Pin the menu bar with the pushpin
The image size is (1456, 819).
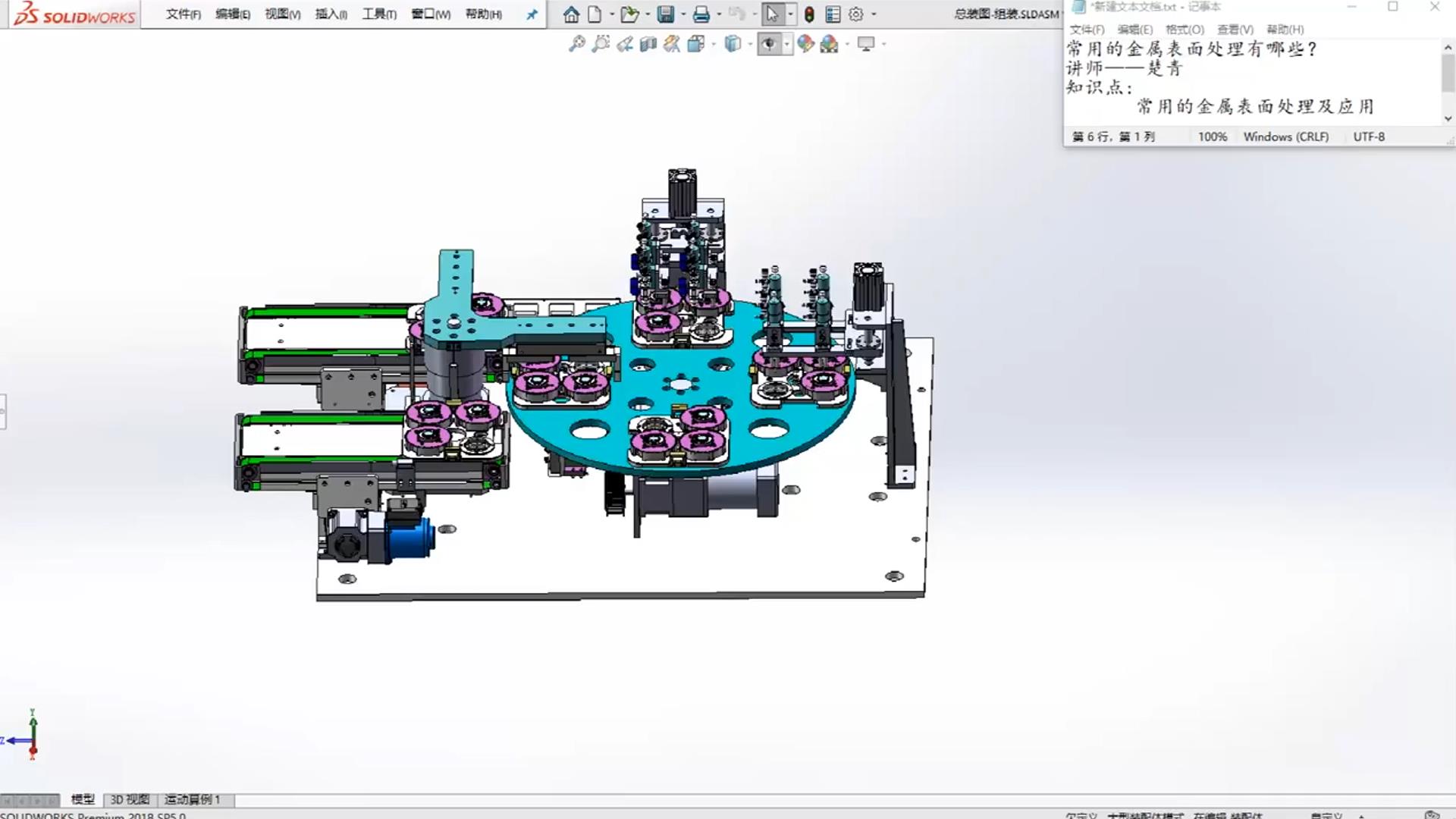(x=532, y=14)
